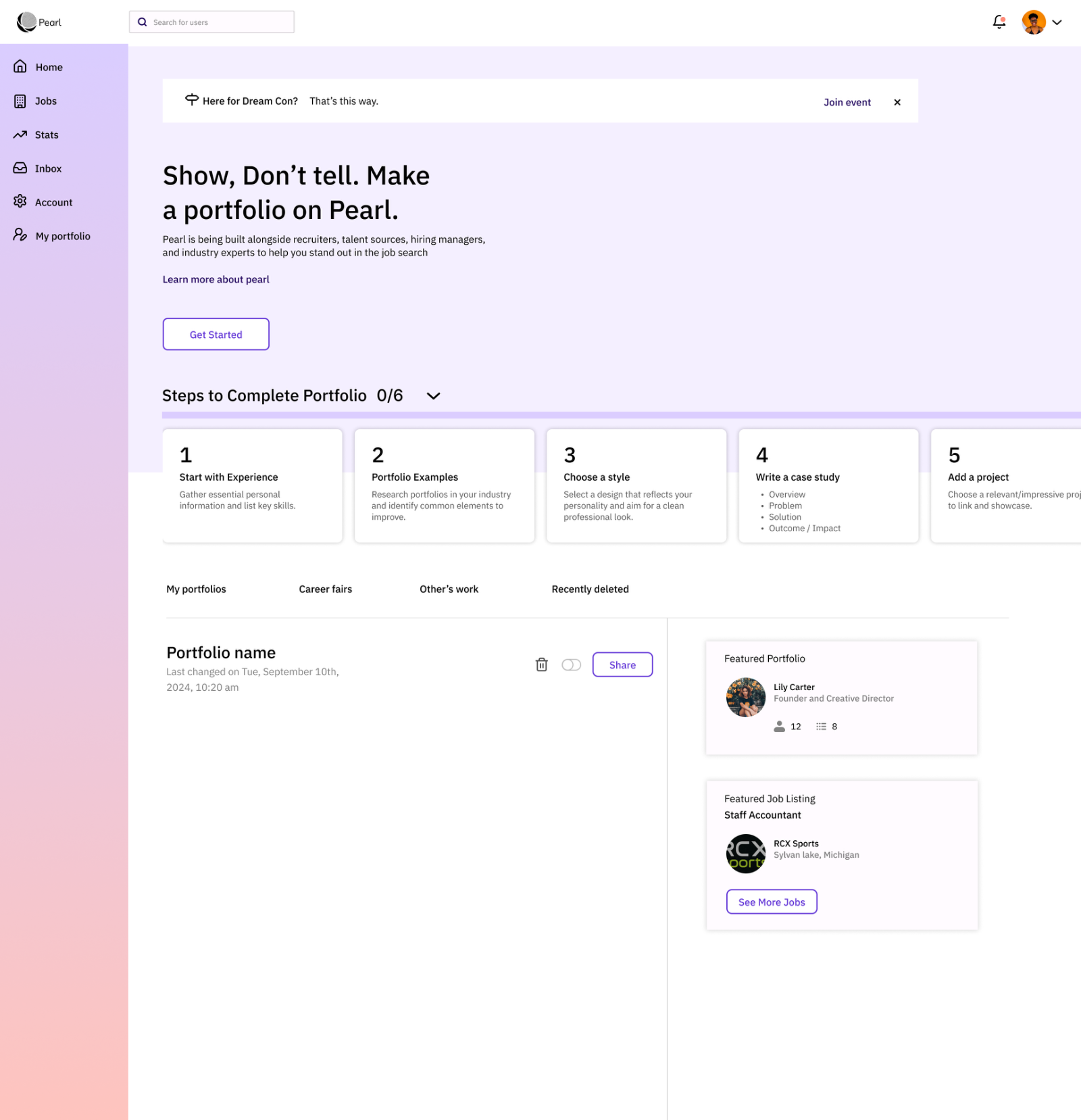Click the My portfolio person icon
Viewport: 1081px width, 1120px height.
click(20, 235)
